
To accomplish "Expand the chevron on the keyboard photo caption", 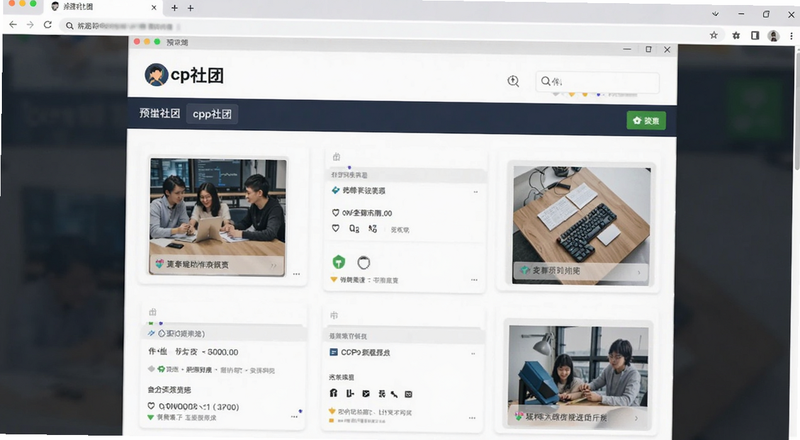I will point(639,273).
